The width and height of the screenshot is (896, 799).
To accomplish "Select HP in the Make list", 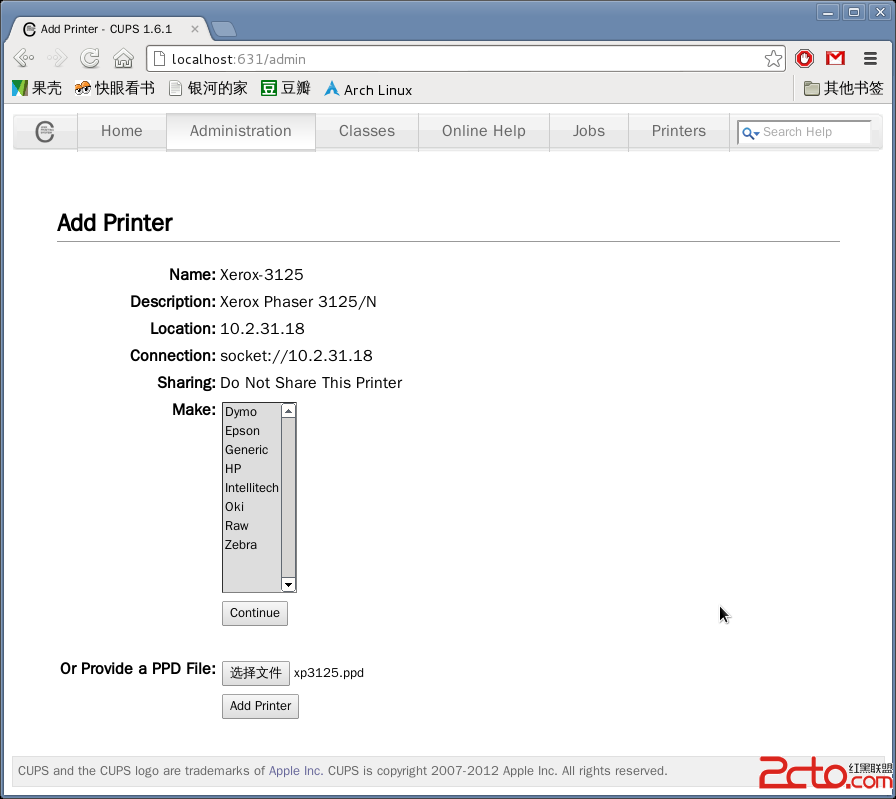I will point(252,469).
